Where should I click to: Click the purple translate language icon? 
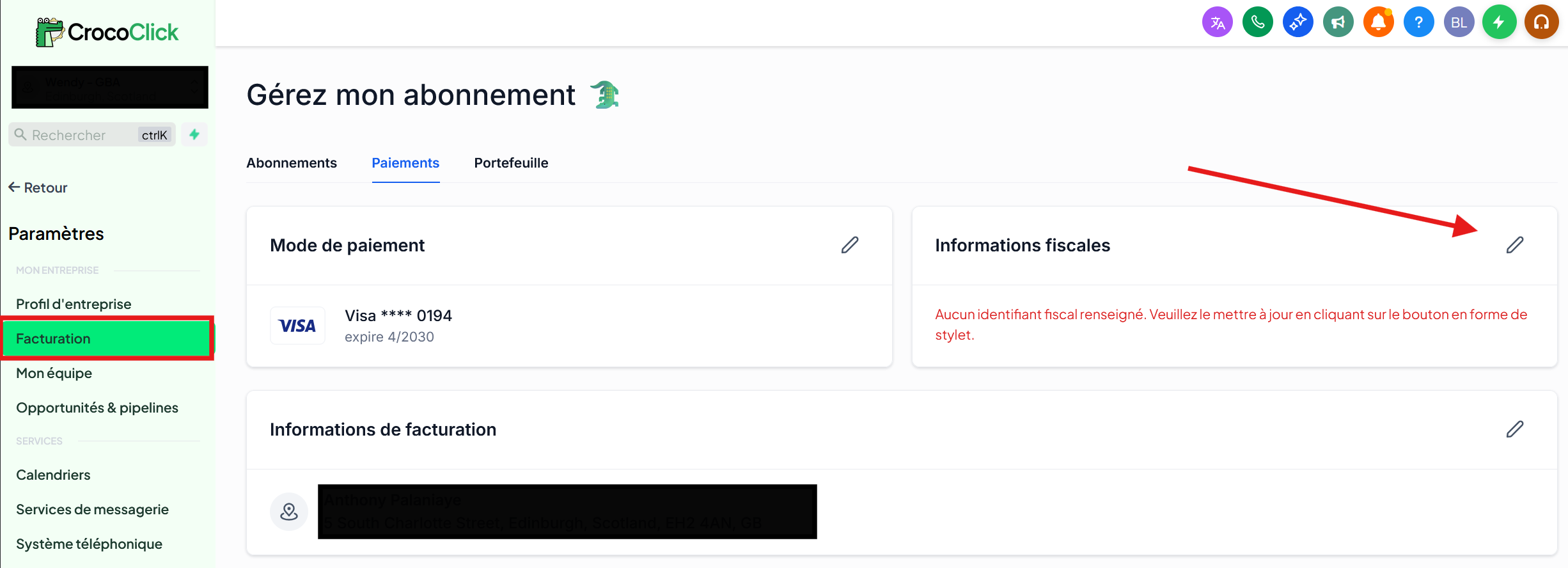(1218, 22)
